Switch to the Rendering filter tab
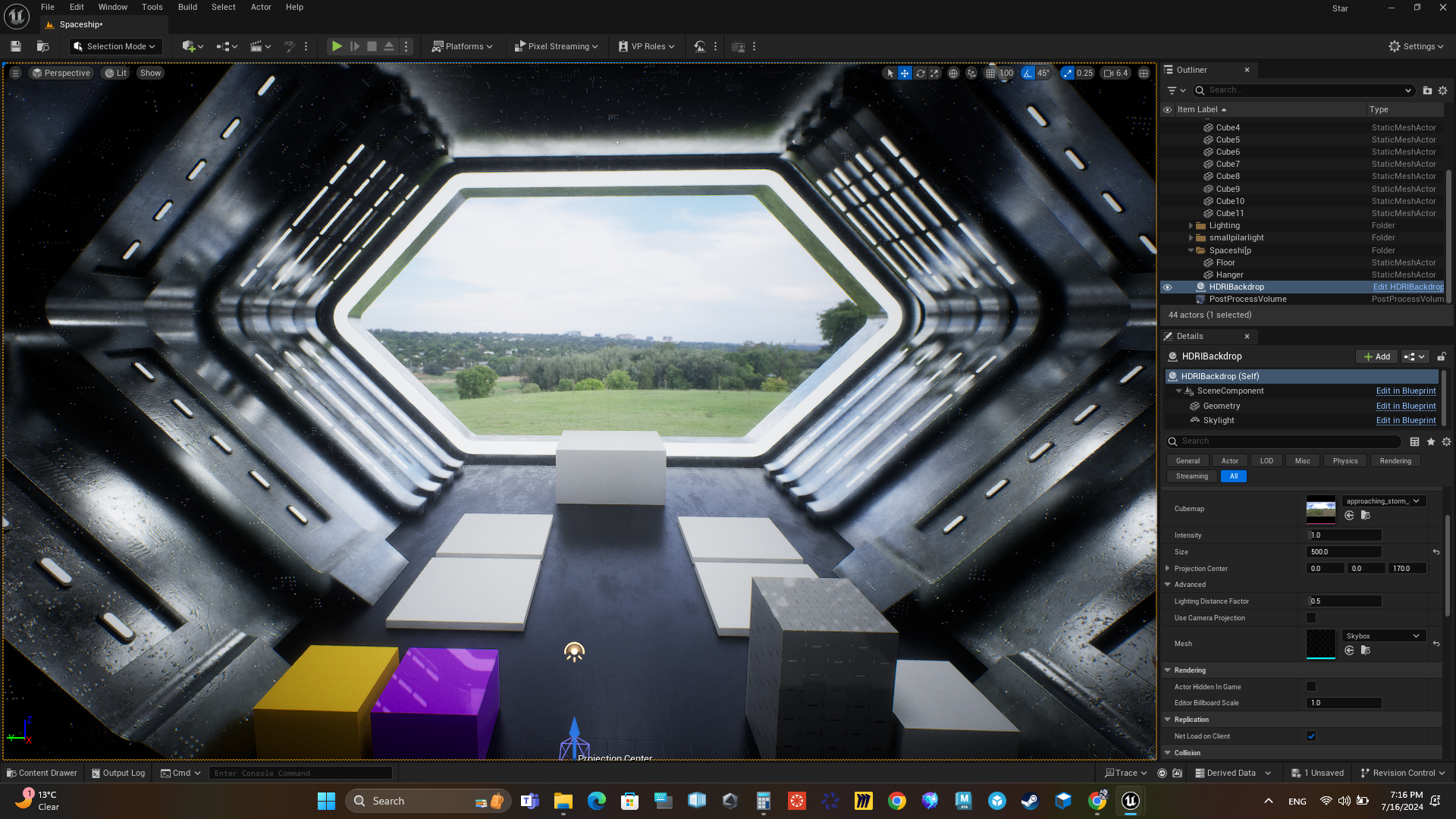This screenshot has width=1456, height=819. click(1395, 461)
